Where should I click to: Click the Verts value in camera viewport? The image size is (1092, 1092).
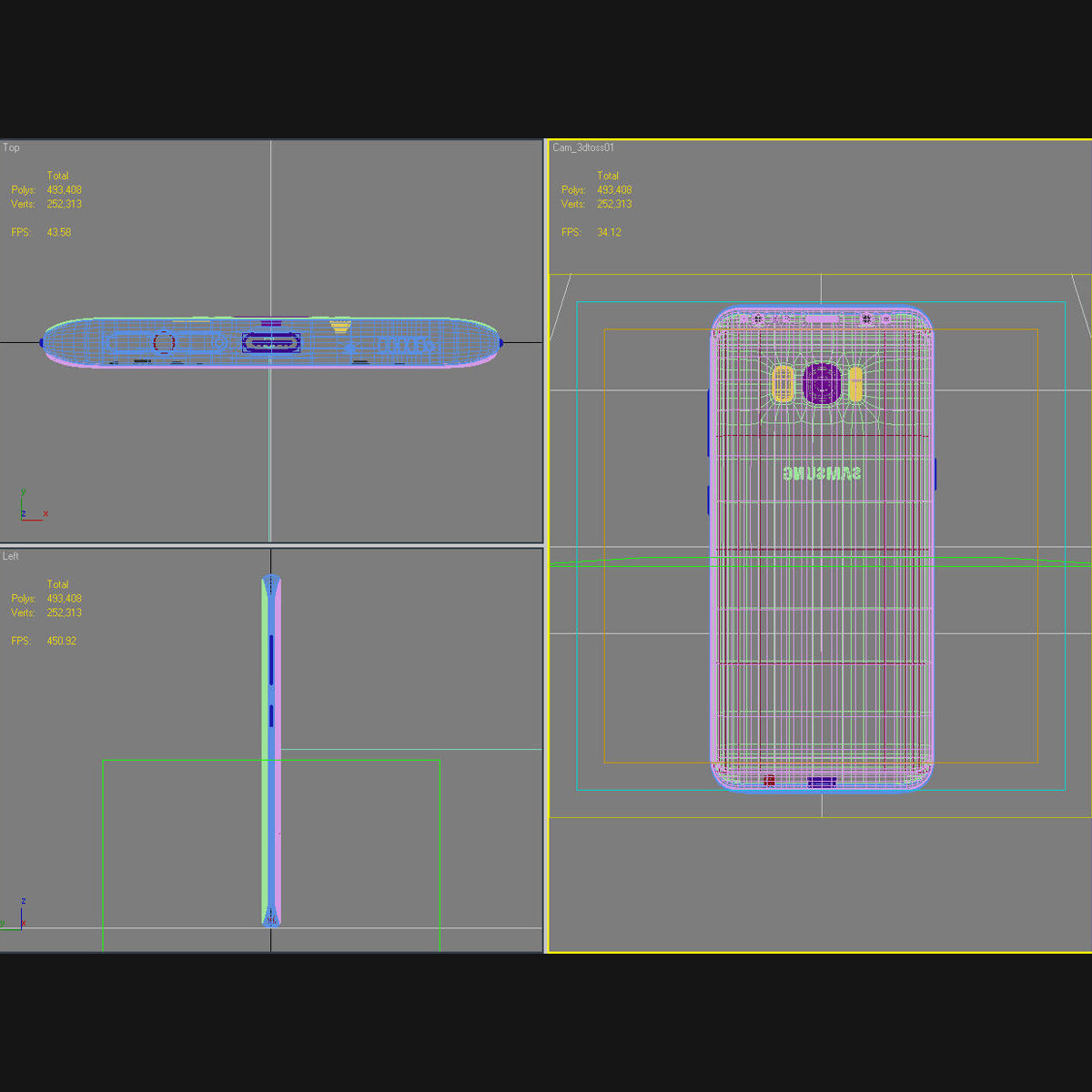click(614, 204)
